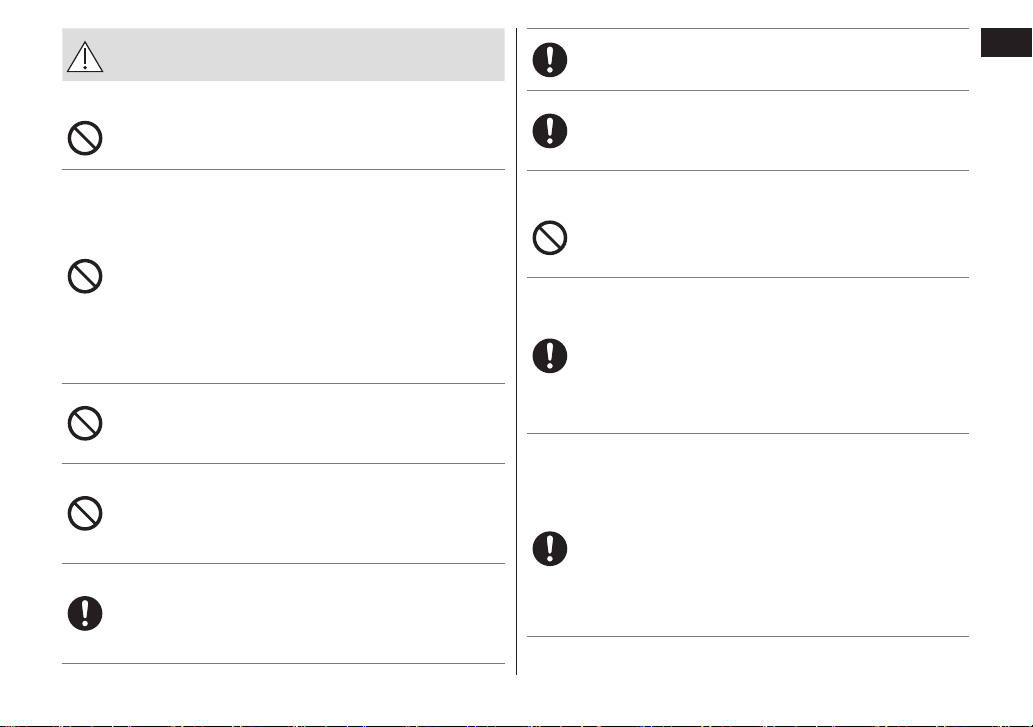
Task: Click the vertical divider line between the columns
Action: [516, 352]
